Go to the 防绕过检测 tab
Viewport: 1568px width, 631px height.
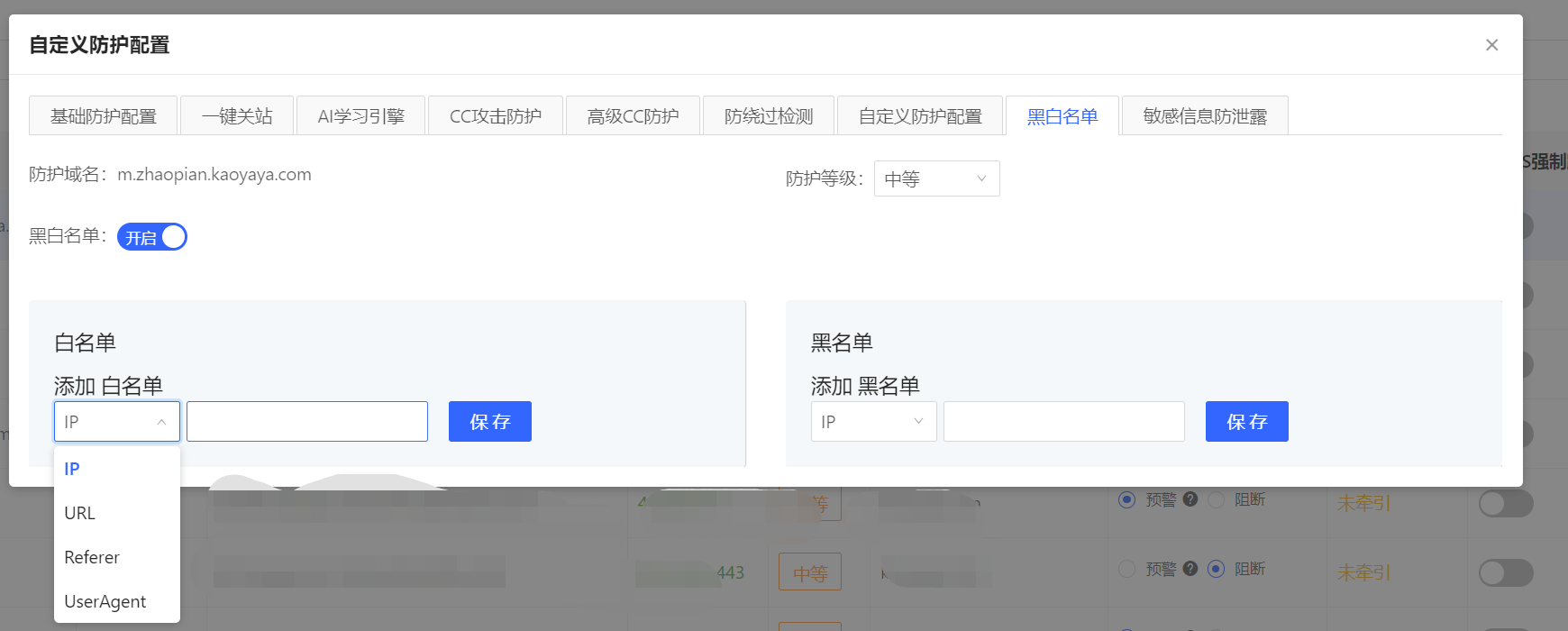coord(769,116)
